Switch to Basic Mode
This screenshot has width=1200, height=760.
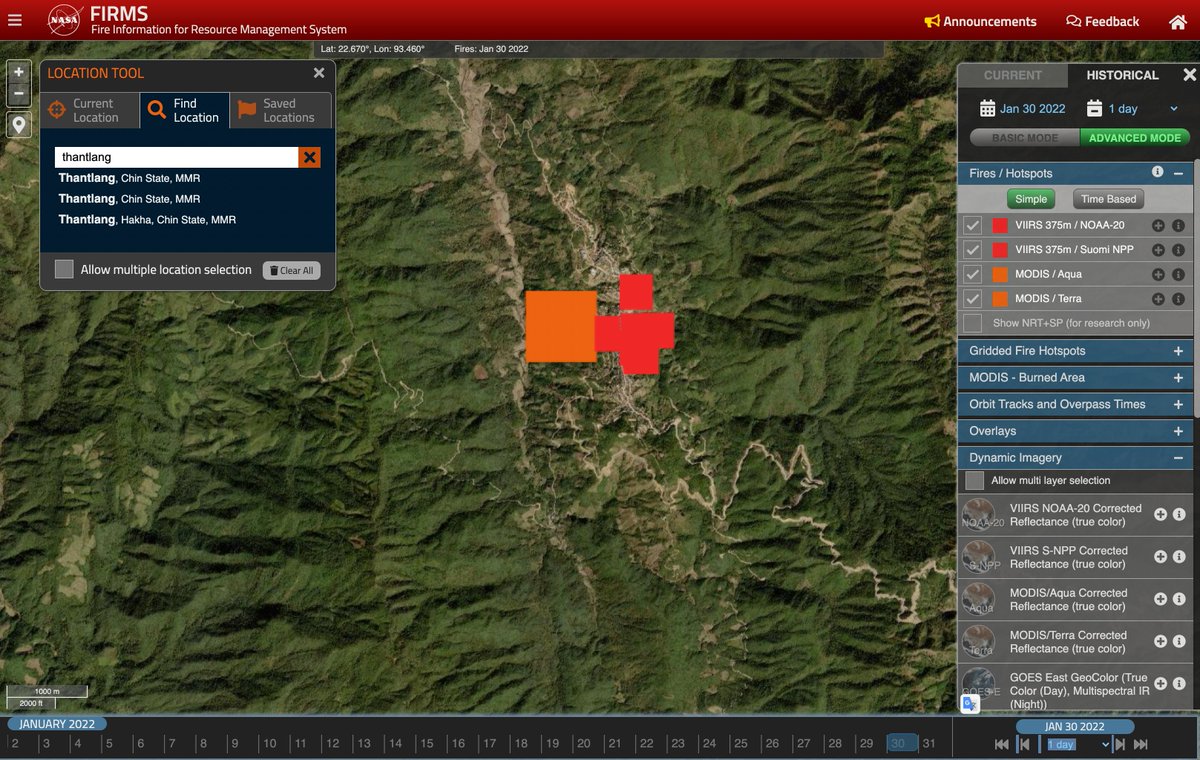pyautogui.click(x=1025, y=138)
